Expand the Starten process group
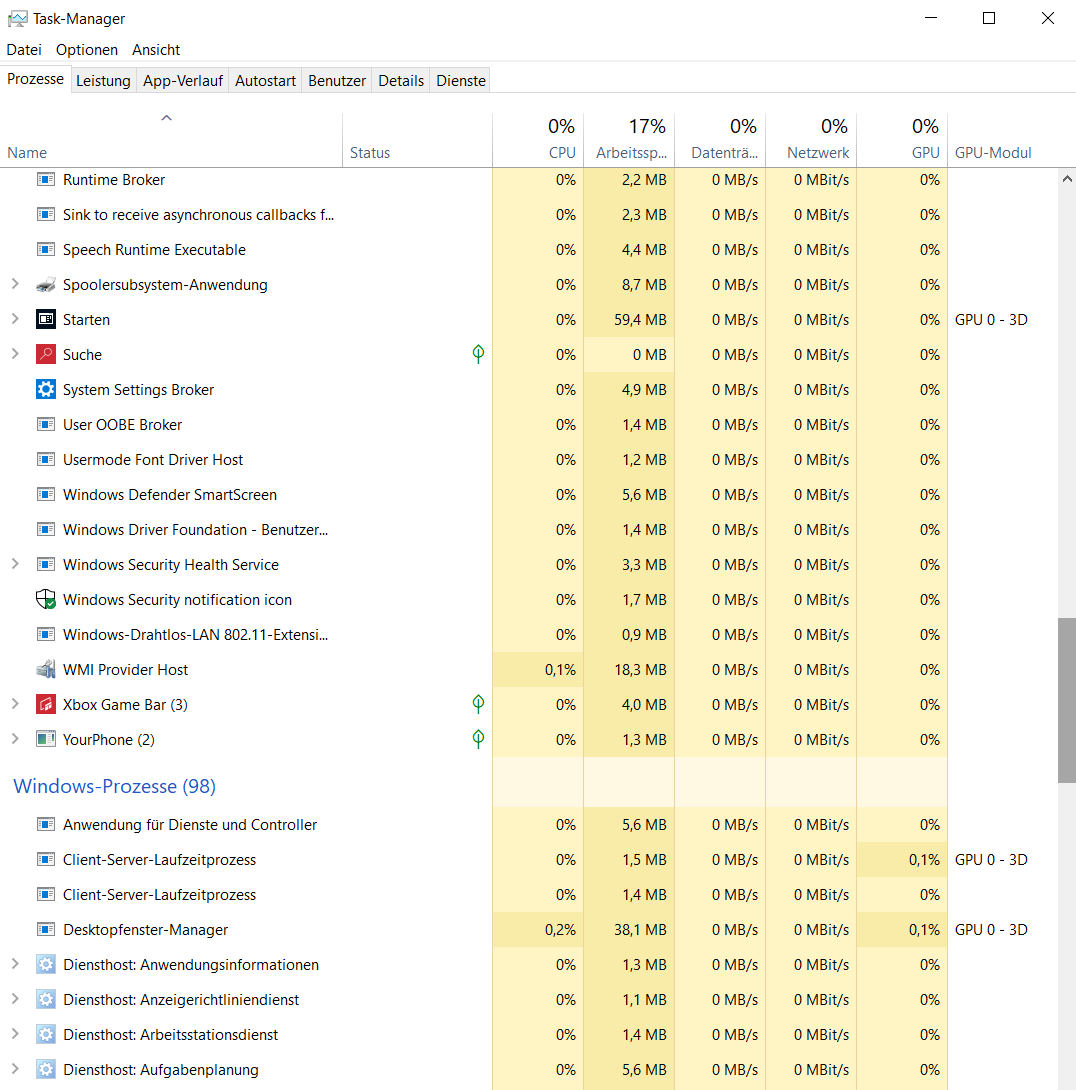1076x1090 pixels. click(x=15, y=319)
